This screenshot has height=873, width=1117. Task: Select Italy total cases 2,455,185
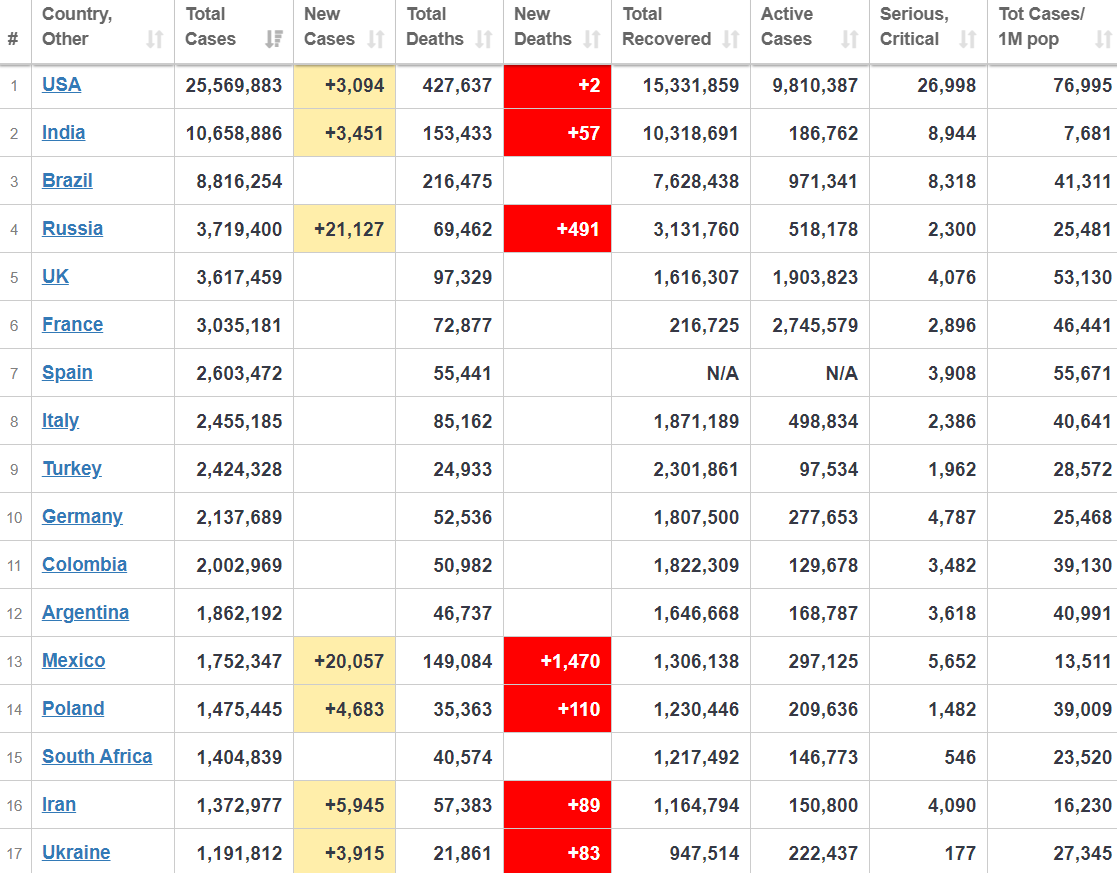(239, 421)
